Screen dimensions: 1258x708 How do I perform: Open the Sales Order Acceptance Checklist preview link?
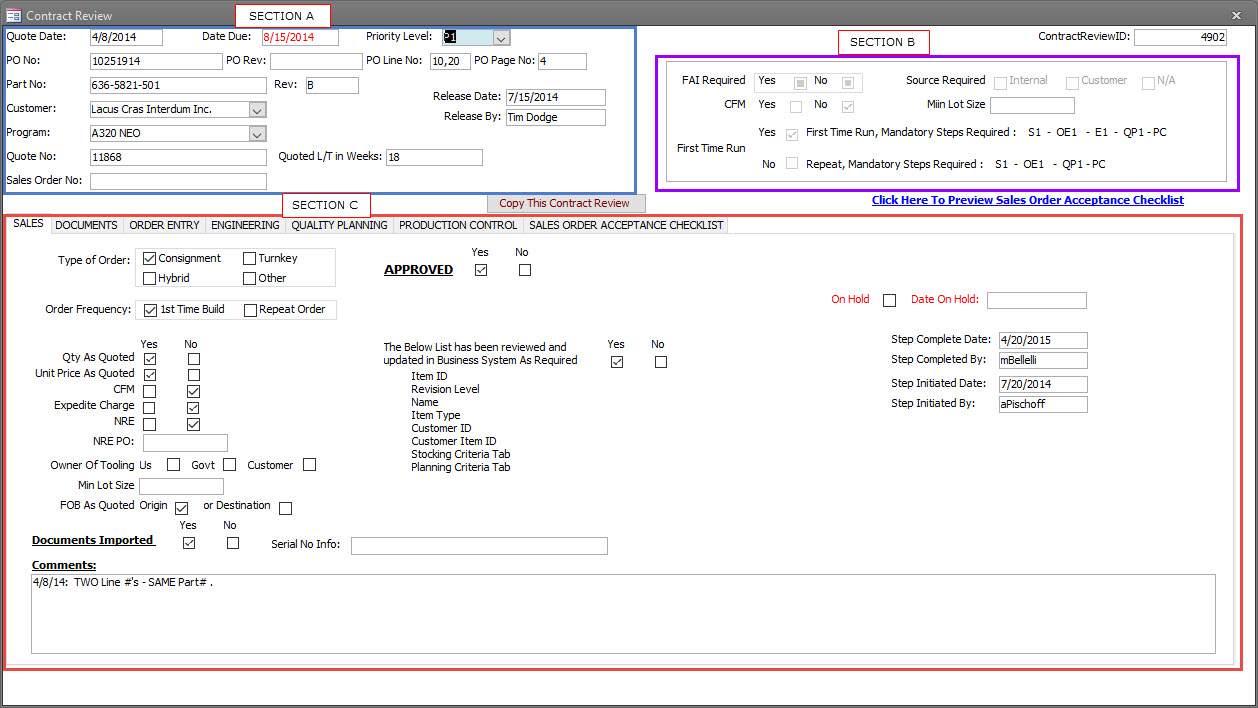pos(1027,200)
